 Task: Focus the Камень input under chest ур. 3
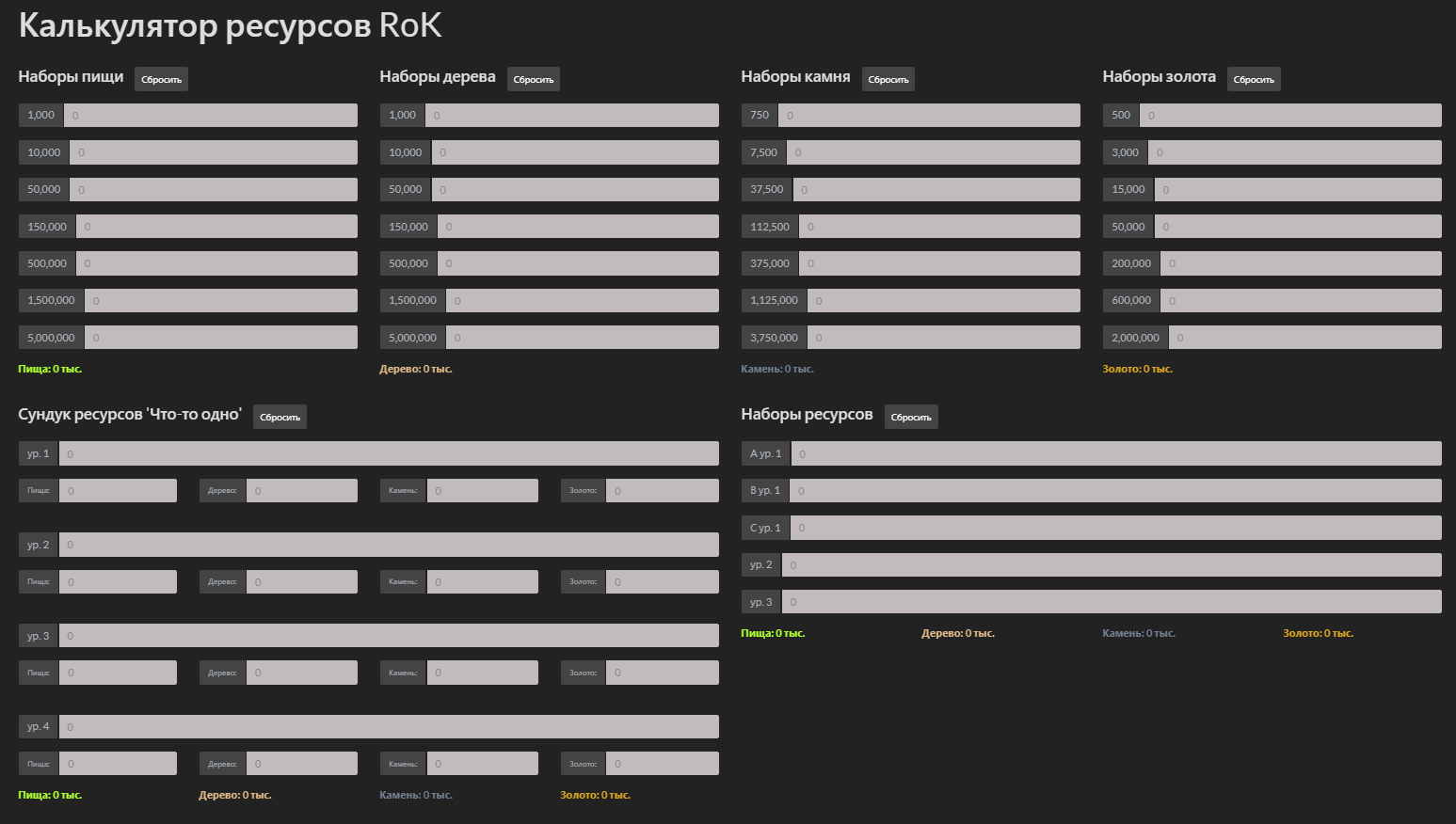coord(483,673)
